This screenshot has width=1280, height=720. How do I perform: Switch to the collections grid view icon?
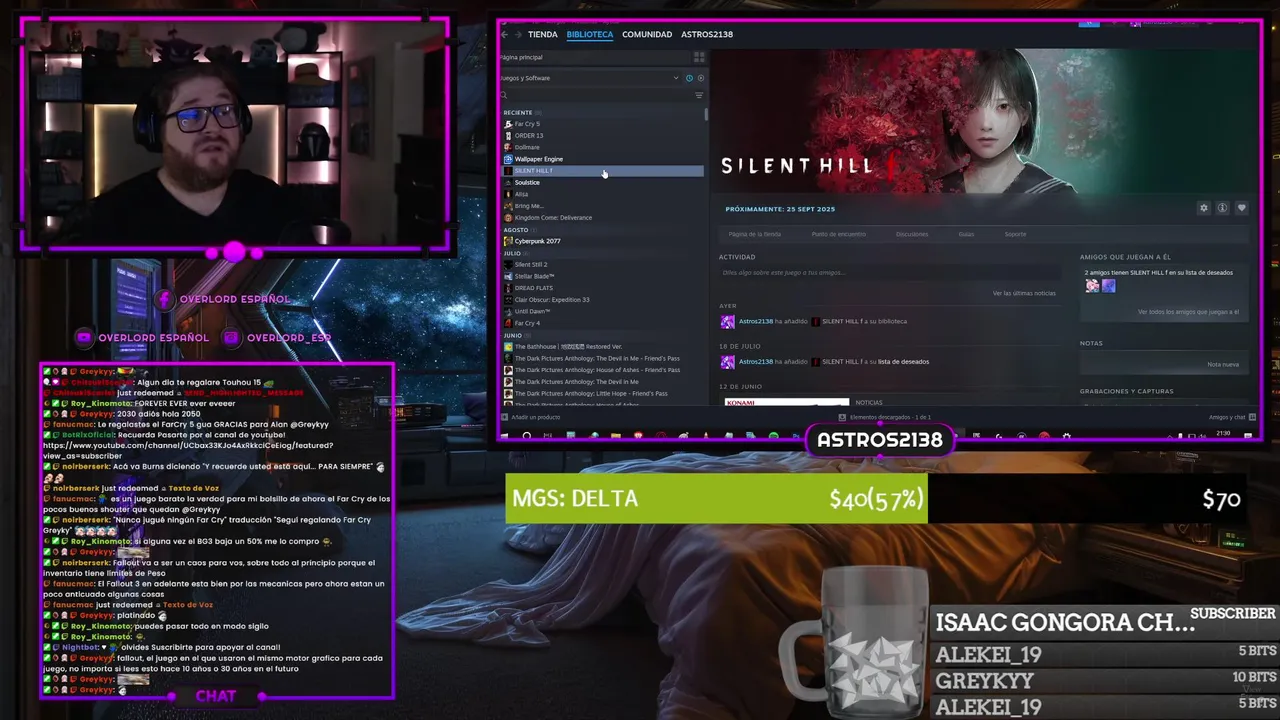[699, 57]
